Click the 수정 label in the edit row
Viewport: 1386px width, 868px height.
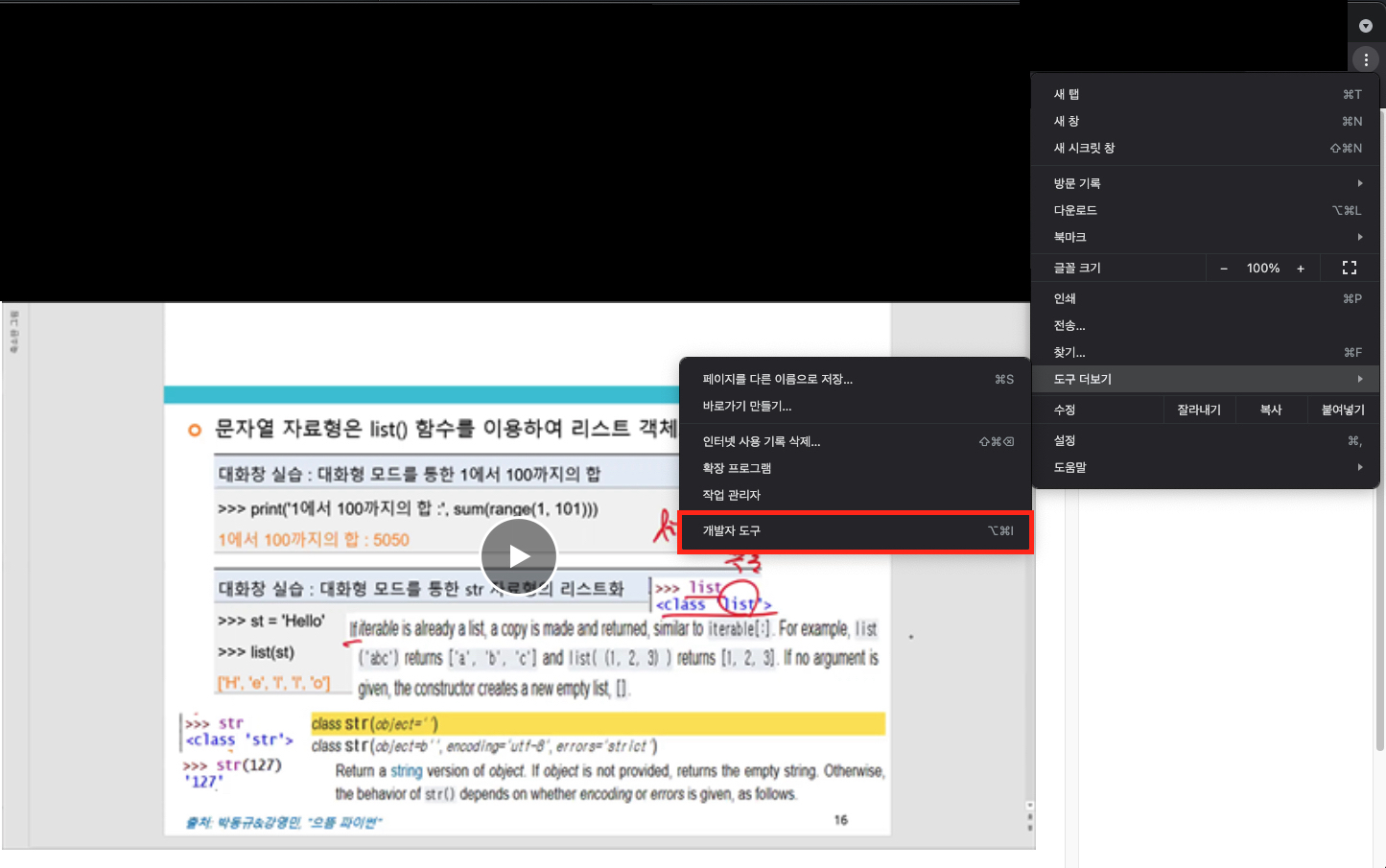(1065, 410)
